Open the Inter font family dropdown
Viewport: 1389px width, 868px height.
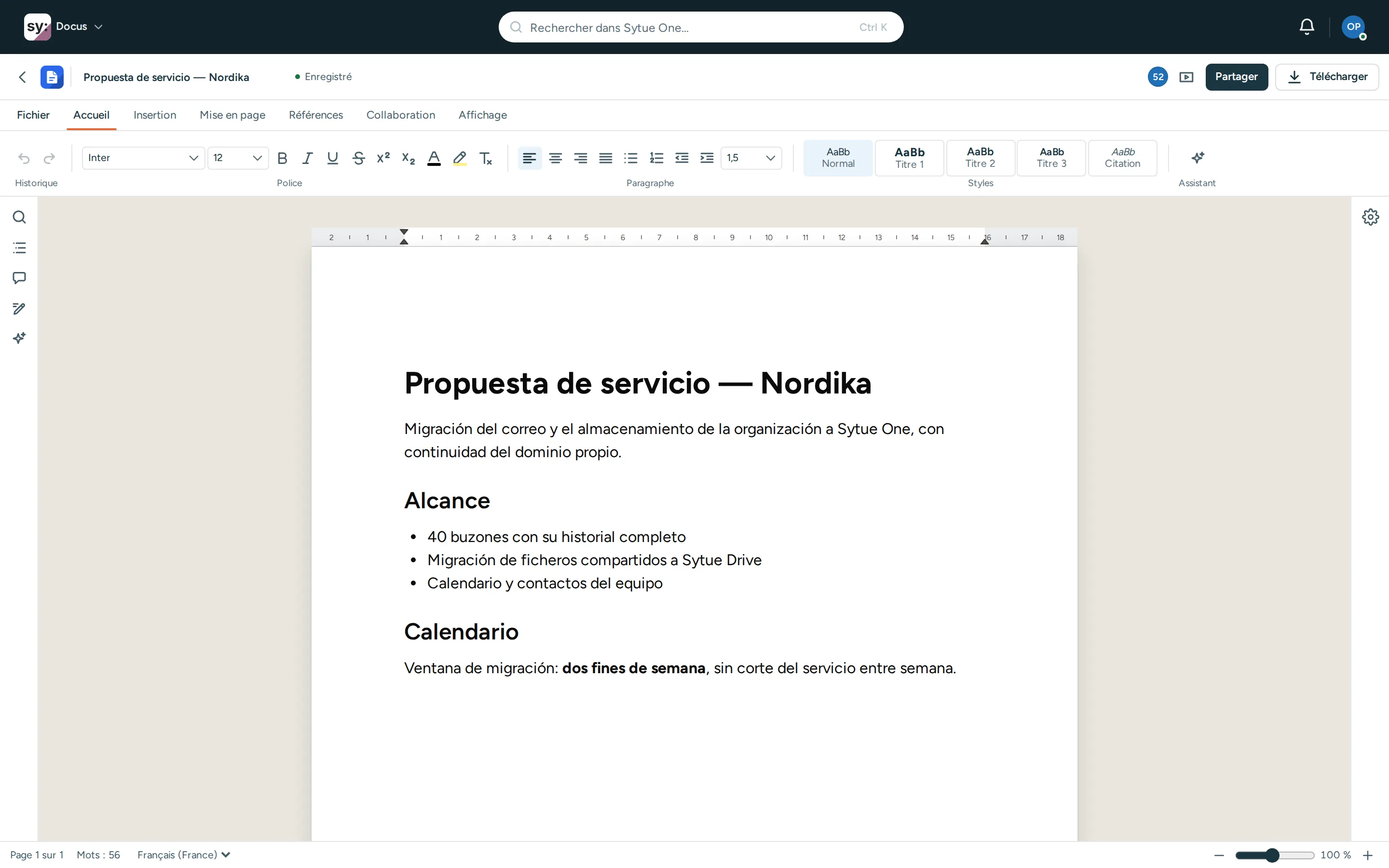(x=144, y=158)
